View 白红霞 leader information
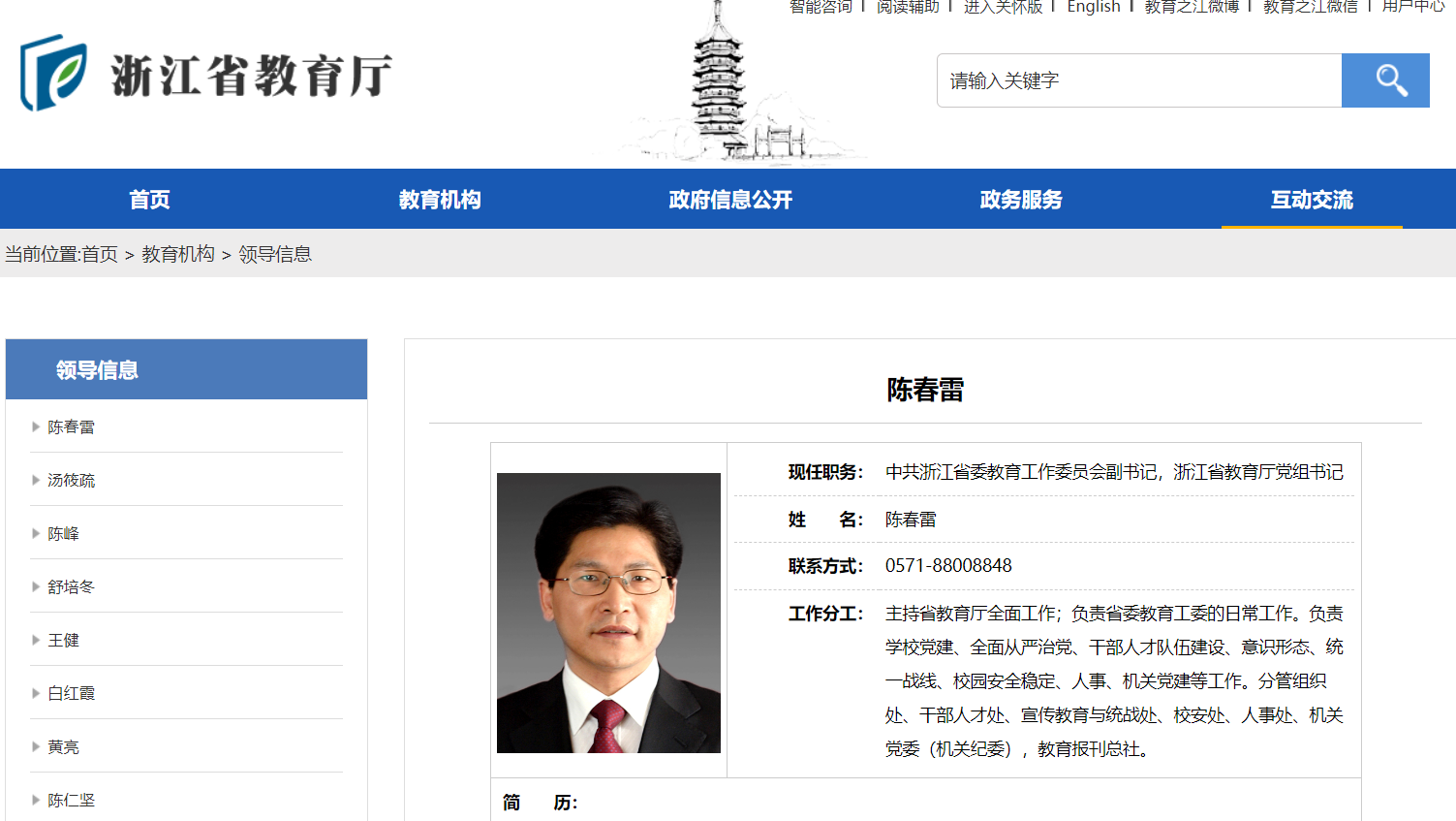 pyautogui.click(x=72, y=693)
